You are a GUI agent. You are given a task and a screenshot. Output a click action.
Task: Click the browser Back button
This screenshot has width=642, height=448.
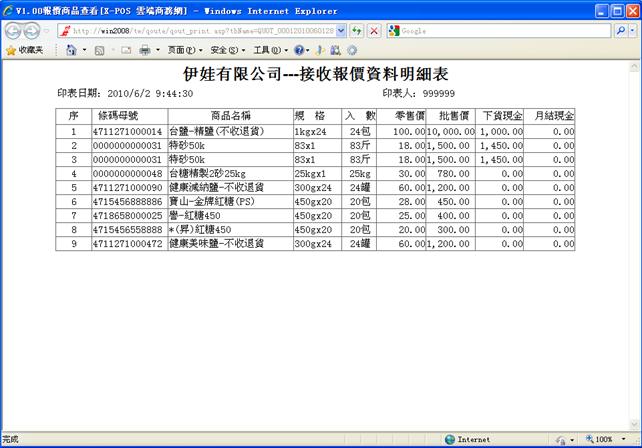[x=14, y=31]
